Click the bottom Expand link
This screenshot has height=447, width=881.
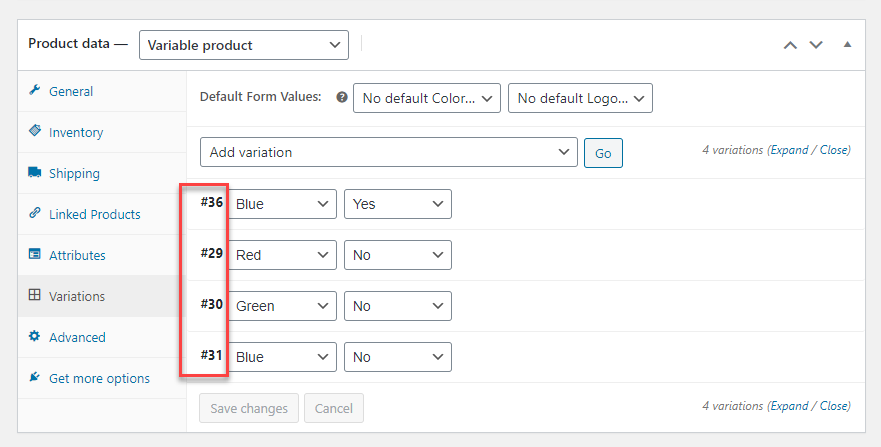[789, 405]
